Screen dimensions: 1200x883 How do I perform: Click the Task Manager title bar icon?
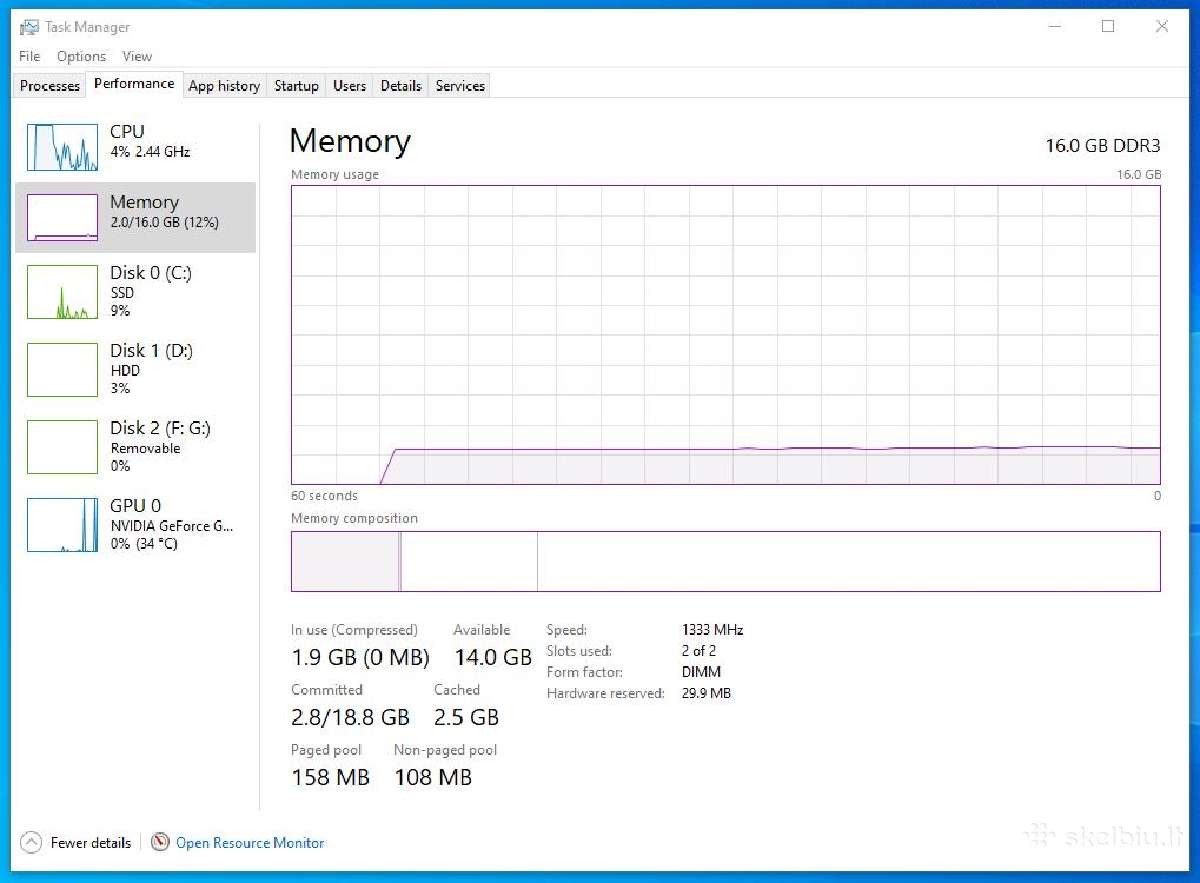click(x=29, y=27)
